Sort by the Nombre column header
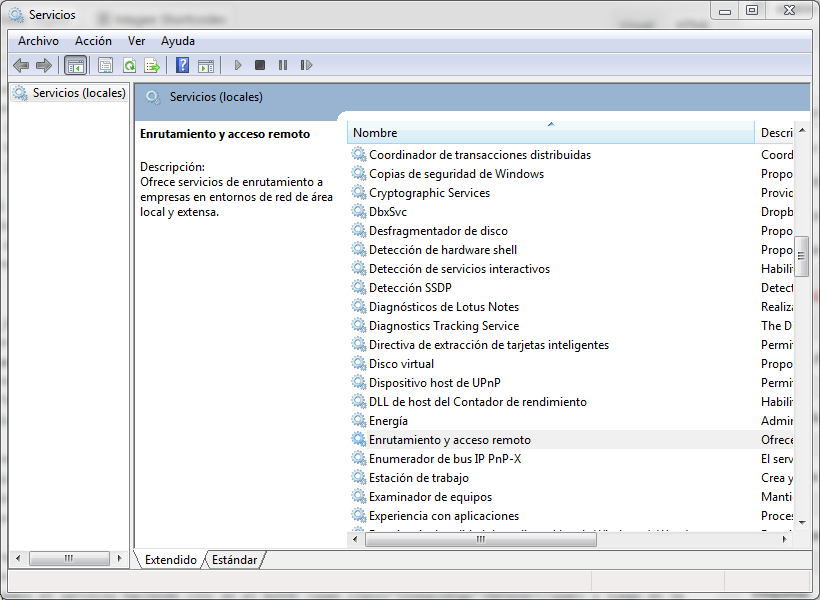The image size is (820, 600). click(x=550, y=133)
